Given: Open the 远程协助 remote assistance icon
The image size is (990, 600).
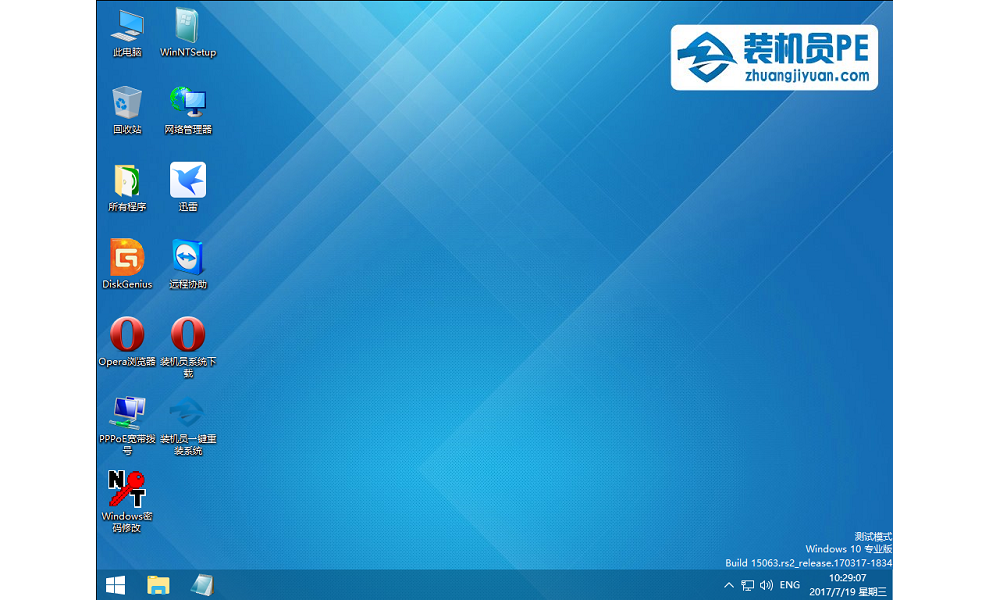Looking at the screenshot, I should coord(188,258).
